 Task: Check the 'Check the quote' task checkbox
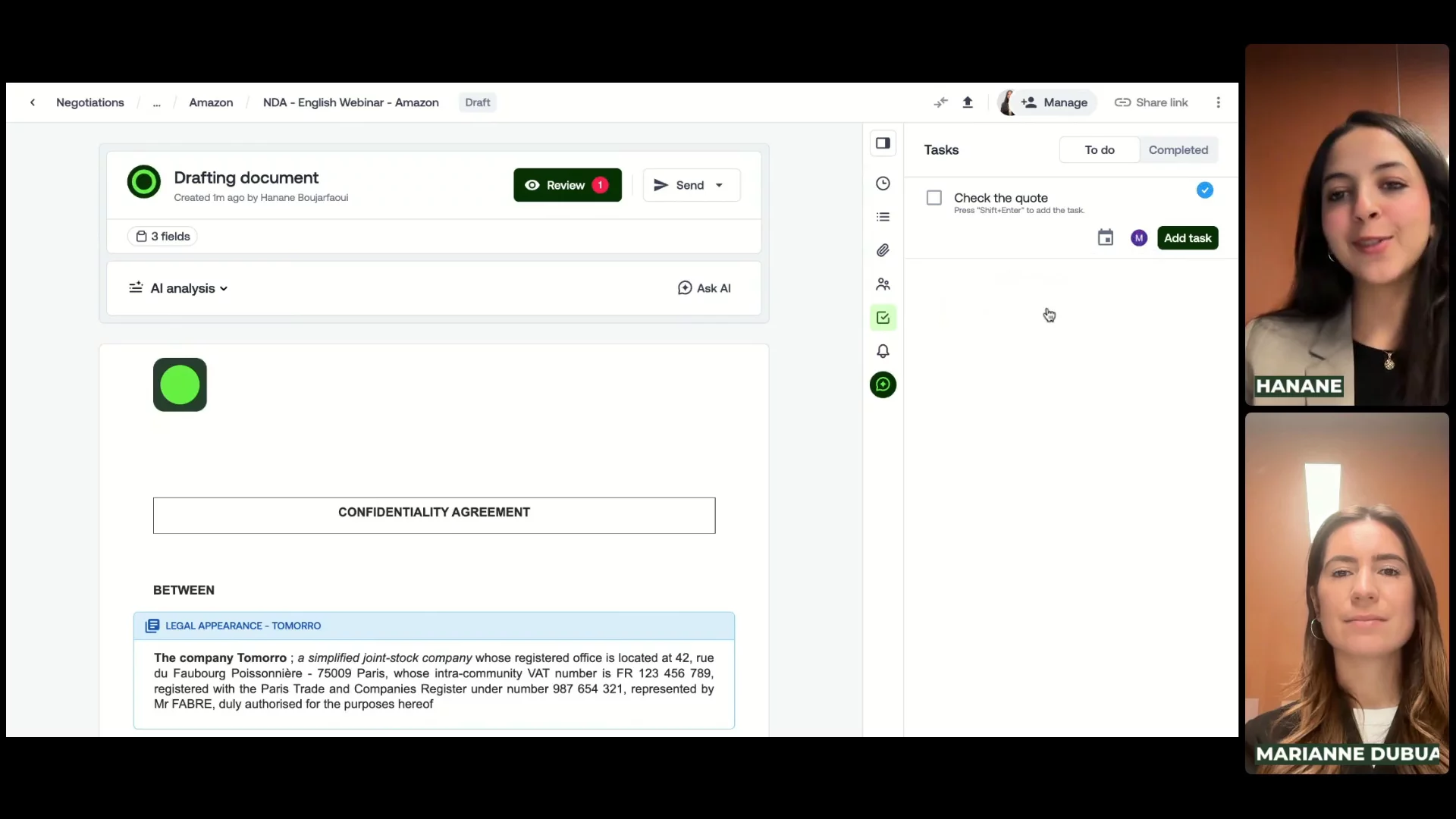click(934, 198)
